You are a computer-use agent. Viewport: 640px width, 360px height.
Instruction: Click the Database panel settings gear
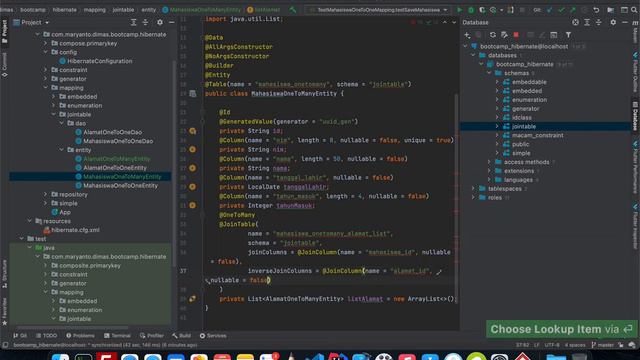(x=613, y=22)
